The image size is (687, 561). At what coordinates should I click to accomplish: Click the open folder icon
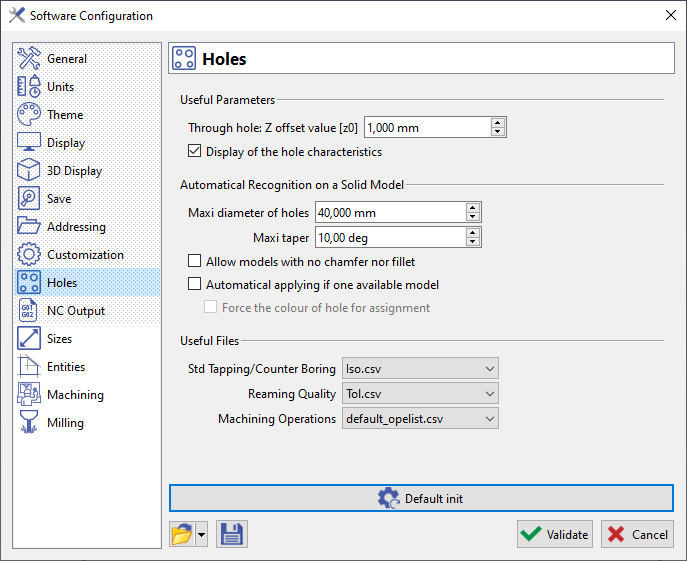tap(181, 534)
